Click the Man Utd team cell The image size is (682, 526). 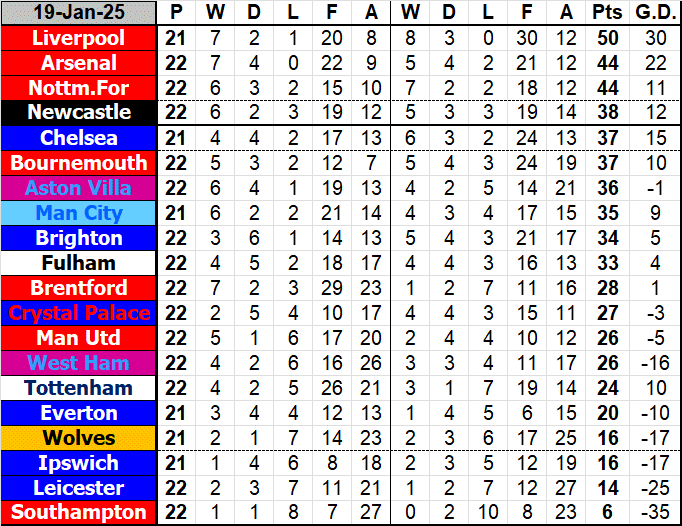click(x=79, y=338)
